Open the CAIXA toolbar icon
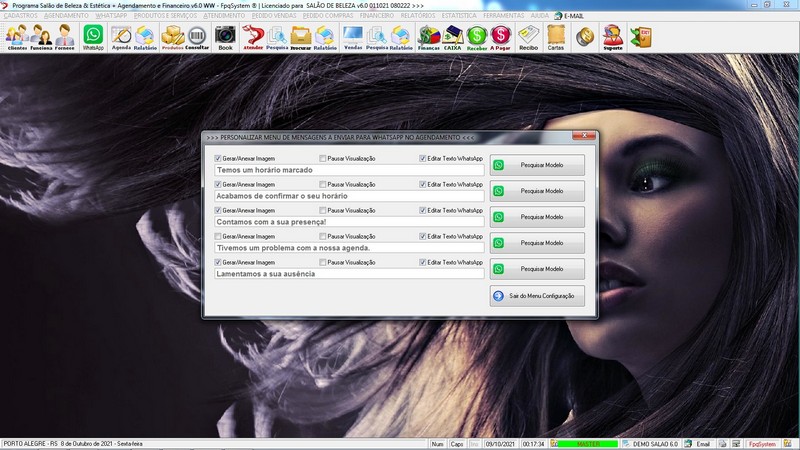Screen dimensions: 800x450 point(452,37)
